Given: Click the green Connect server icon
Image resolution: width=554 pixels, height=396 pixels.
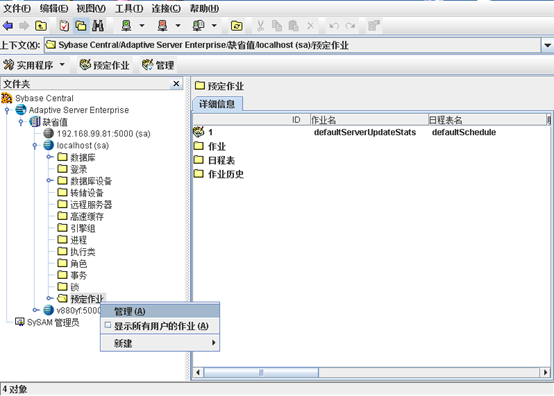Looking at the screenshot, I should [126, 26].
